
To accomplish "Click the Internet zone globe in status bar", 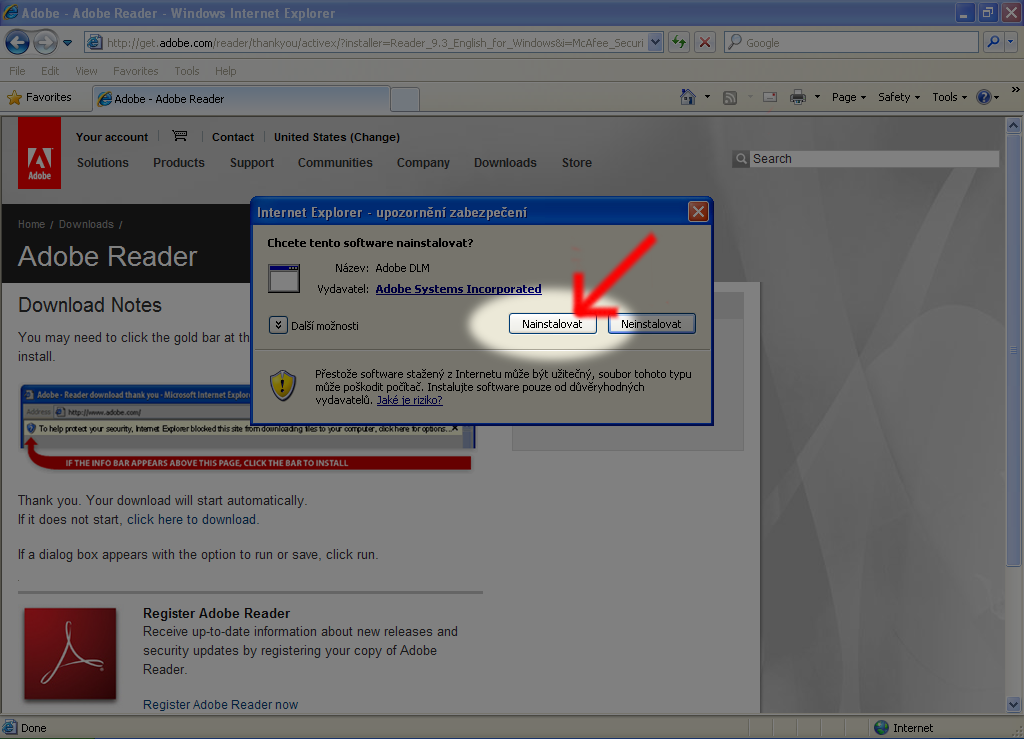I will pyautogui.click(x=882, y=728).
